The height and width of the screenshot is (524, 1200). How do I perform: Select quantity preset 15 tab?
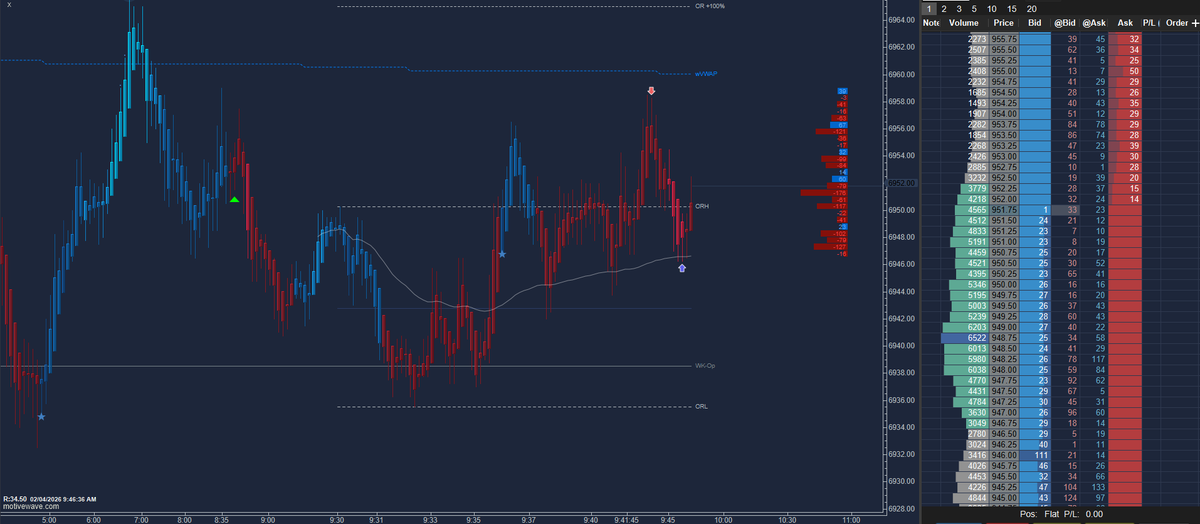1012,7
